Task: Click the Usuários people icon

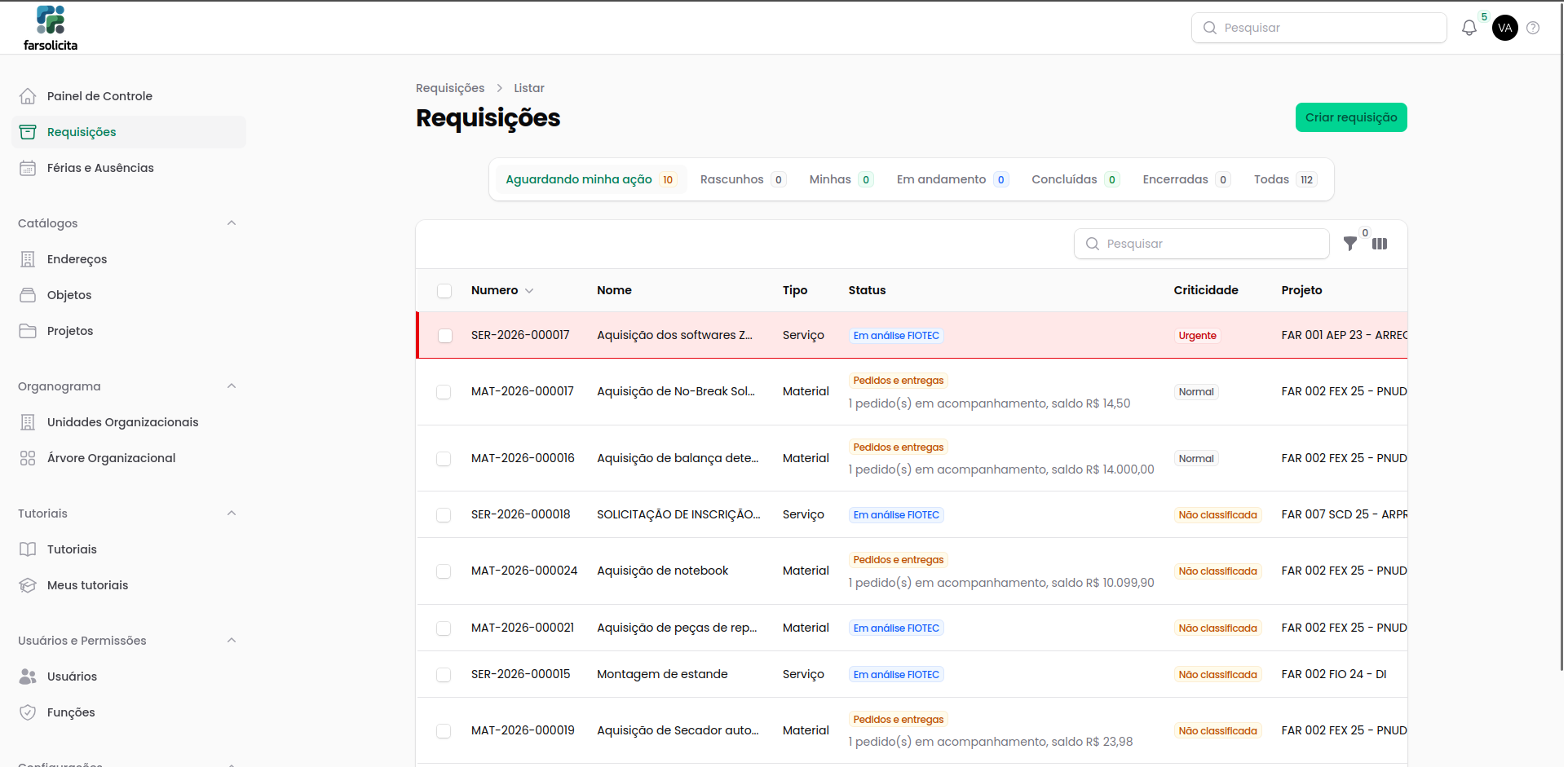Action: click(x=28, y=677)
